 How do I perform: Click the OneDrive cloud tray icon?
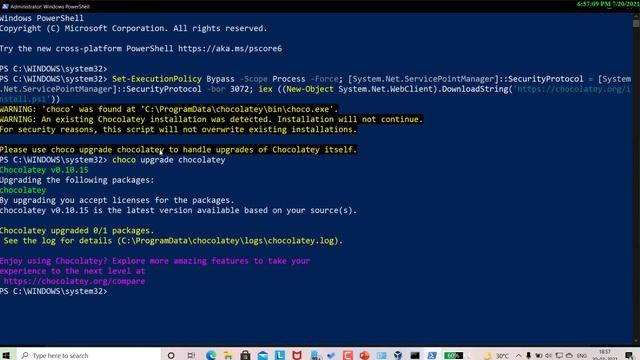point(569,356)
